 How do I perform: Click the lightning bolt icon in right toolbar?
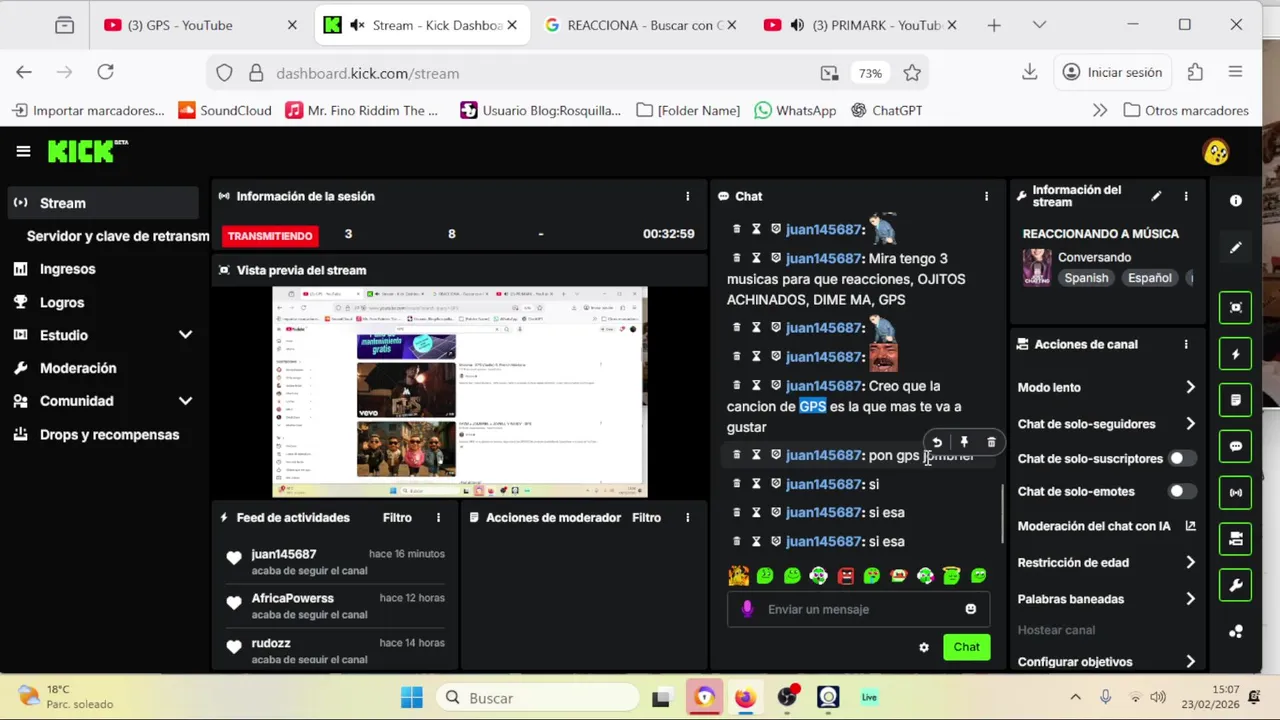coord(1236,354)
